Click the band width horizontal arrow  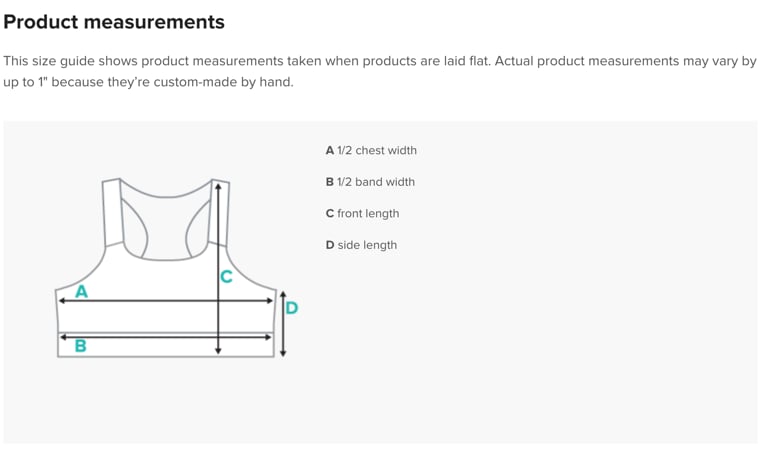[x=166, y=337]
